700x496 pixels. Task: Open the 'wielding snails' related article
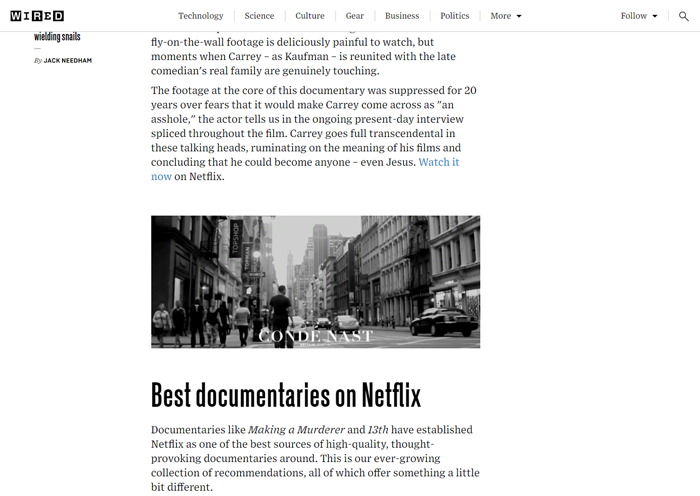coord(57,37)
